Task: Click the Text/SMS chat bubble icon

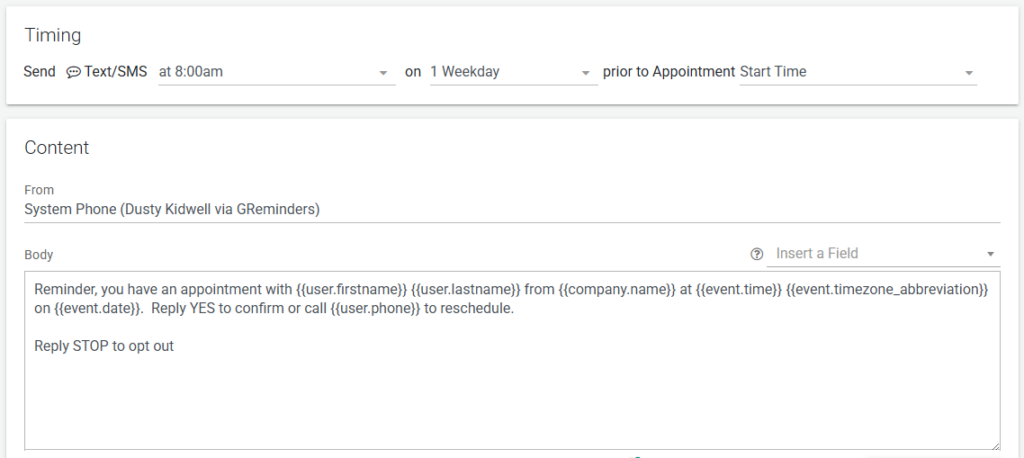Action: pos(73,72)
